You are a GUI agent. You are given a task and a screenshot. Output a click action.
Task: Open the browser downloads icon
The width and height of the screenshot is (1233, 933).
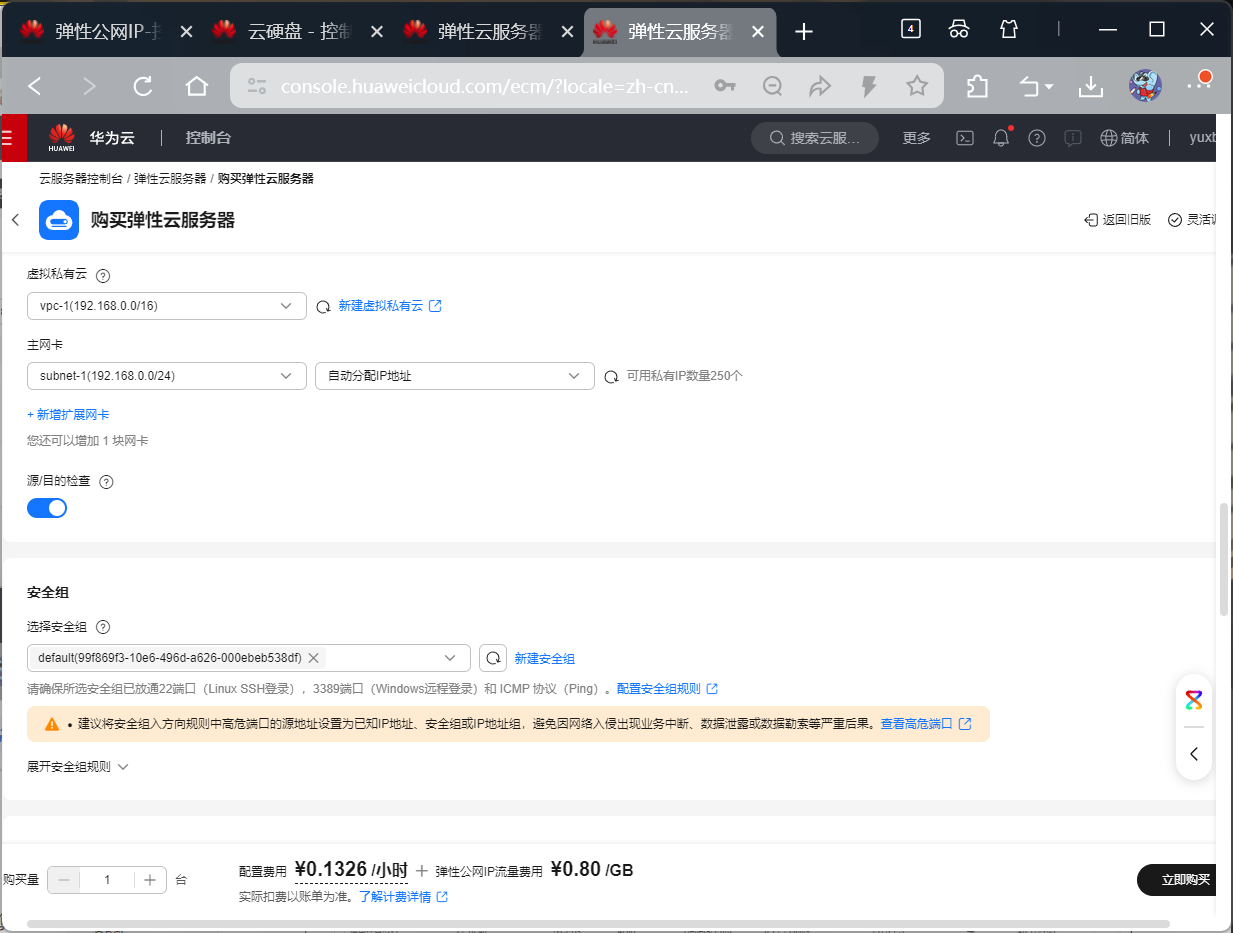(x=1090, y=87)
